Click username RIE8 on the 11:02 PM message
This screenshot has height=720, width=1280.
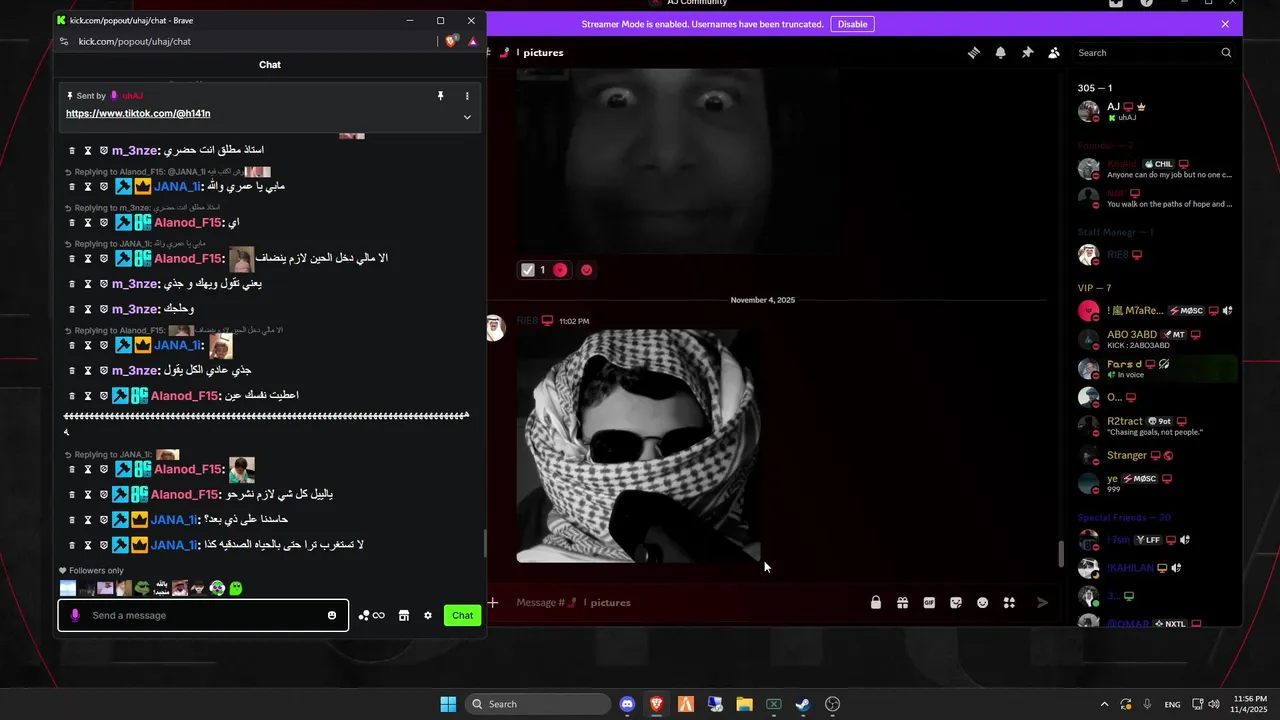point(527,321)
